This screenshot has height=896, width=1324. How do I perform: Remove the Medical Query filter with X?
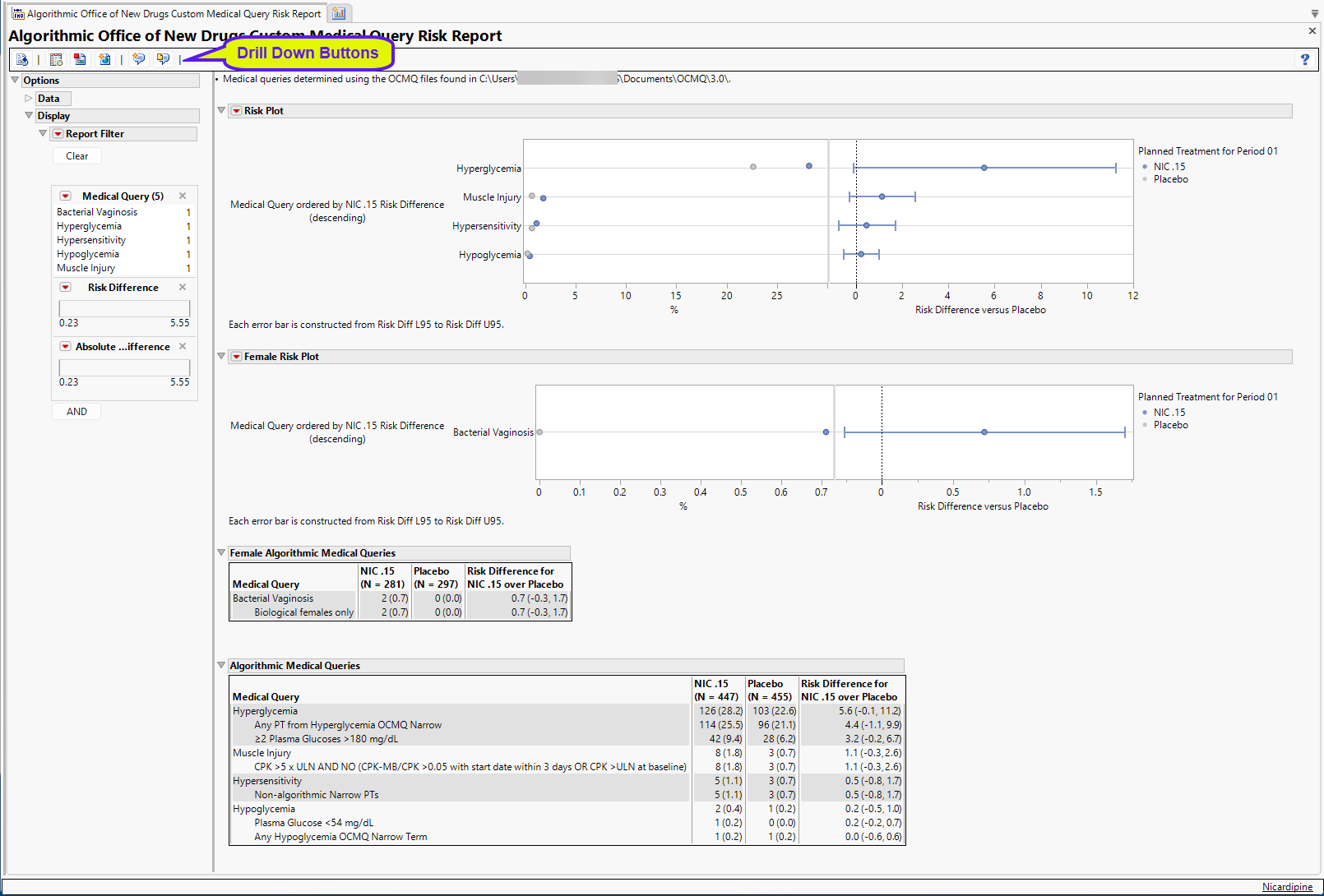183,196
